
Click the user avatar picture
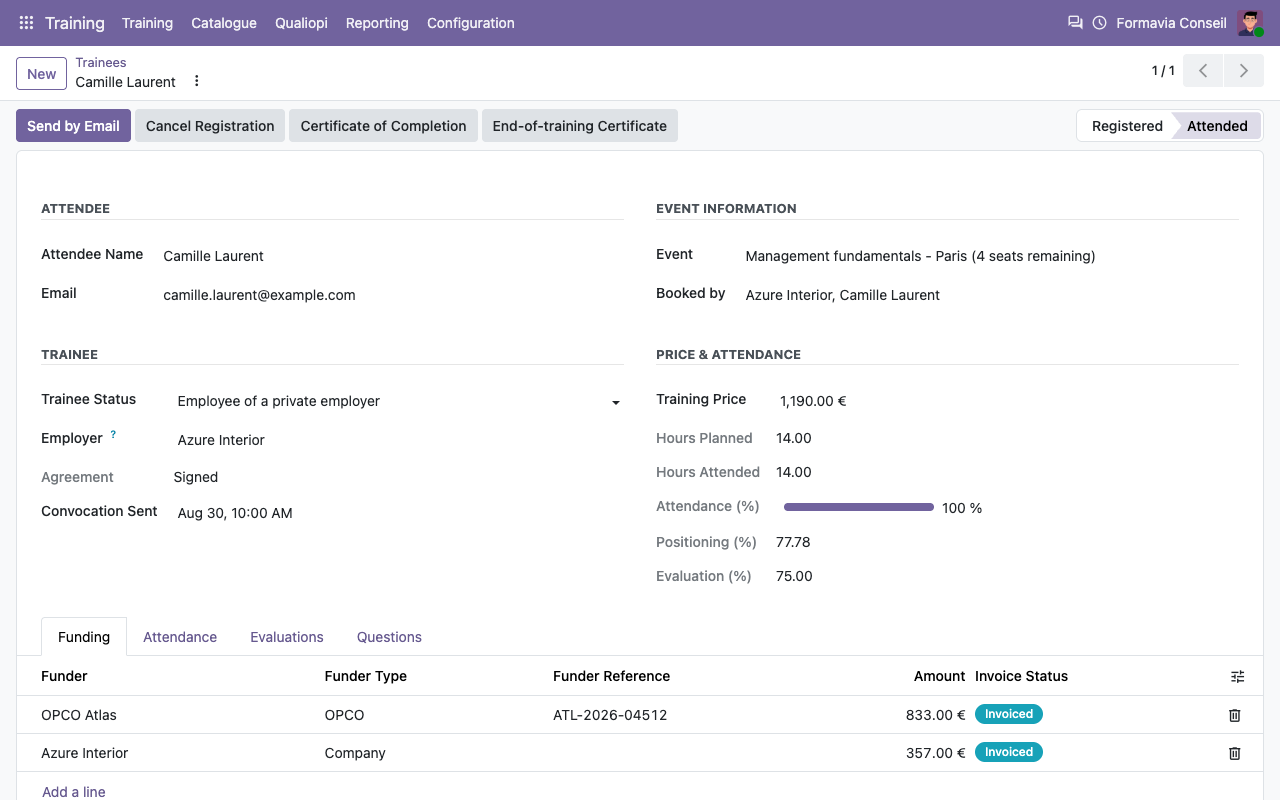(x=1250, y=23)
